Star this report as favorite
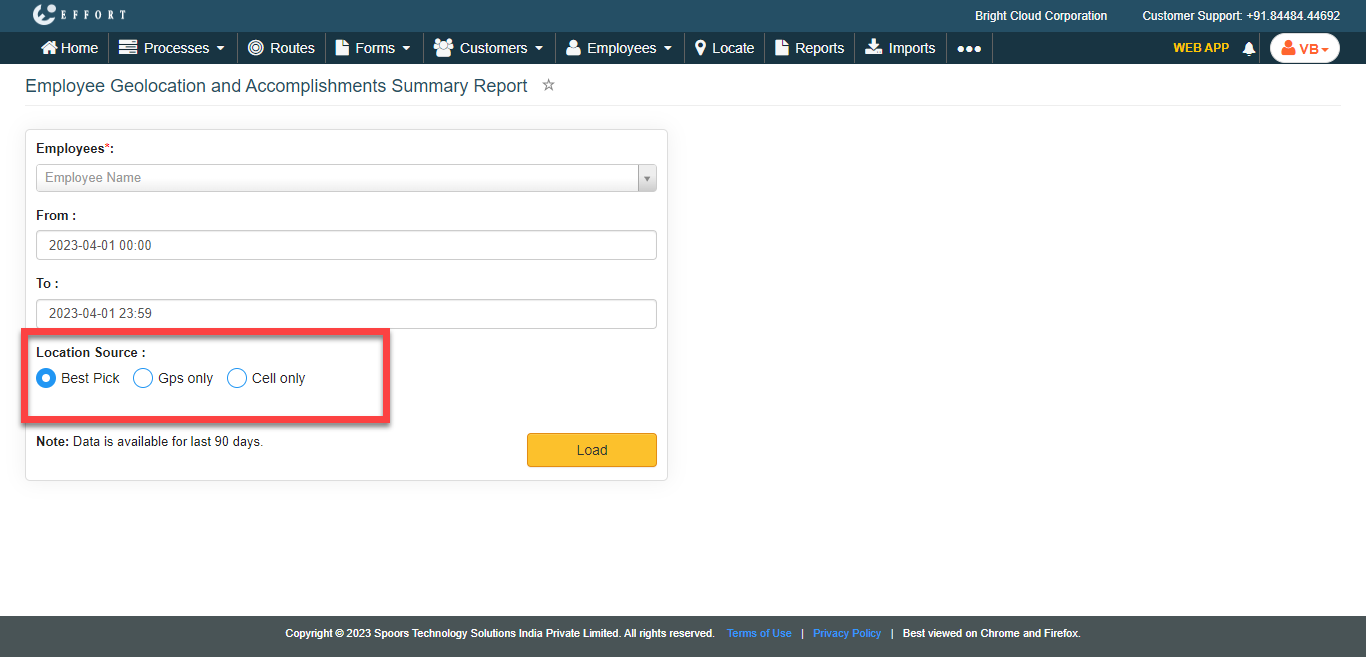1366x657 pixels. [548, 85]
